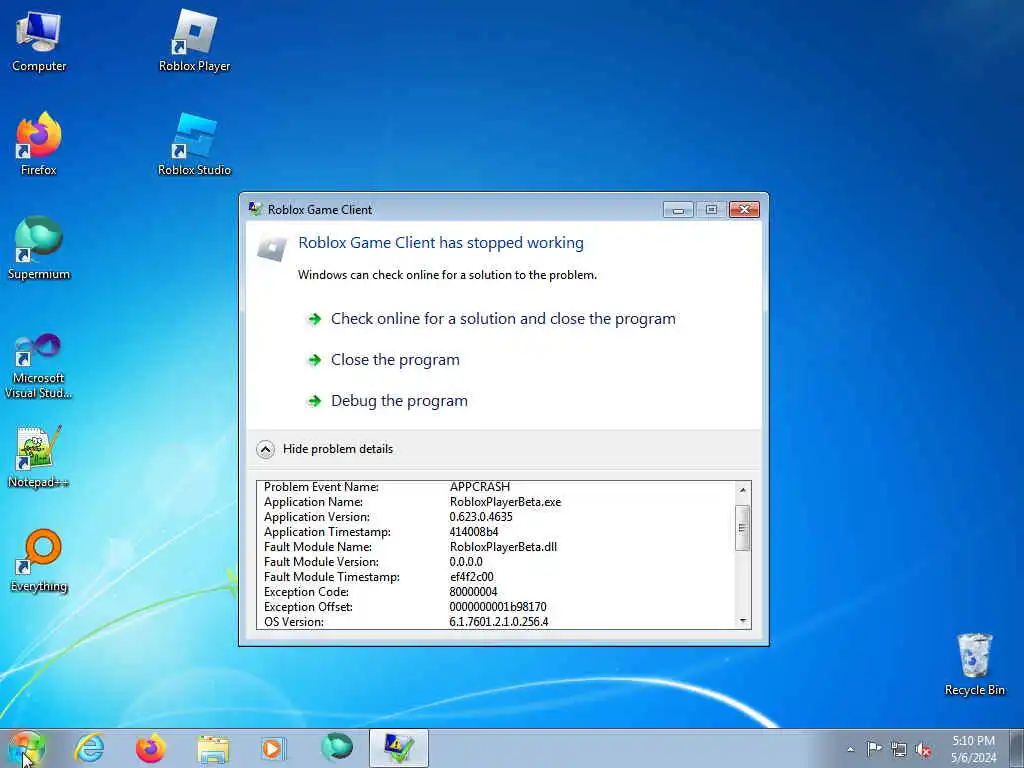Image resolution: width=1024 pixels, height=768 pixels.
Task: Launch Firefox from the taskbar
Action: (x=151, y=748)
